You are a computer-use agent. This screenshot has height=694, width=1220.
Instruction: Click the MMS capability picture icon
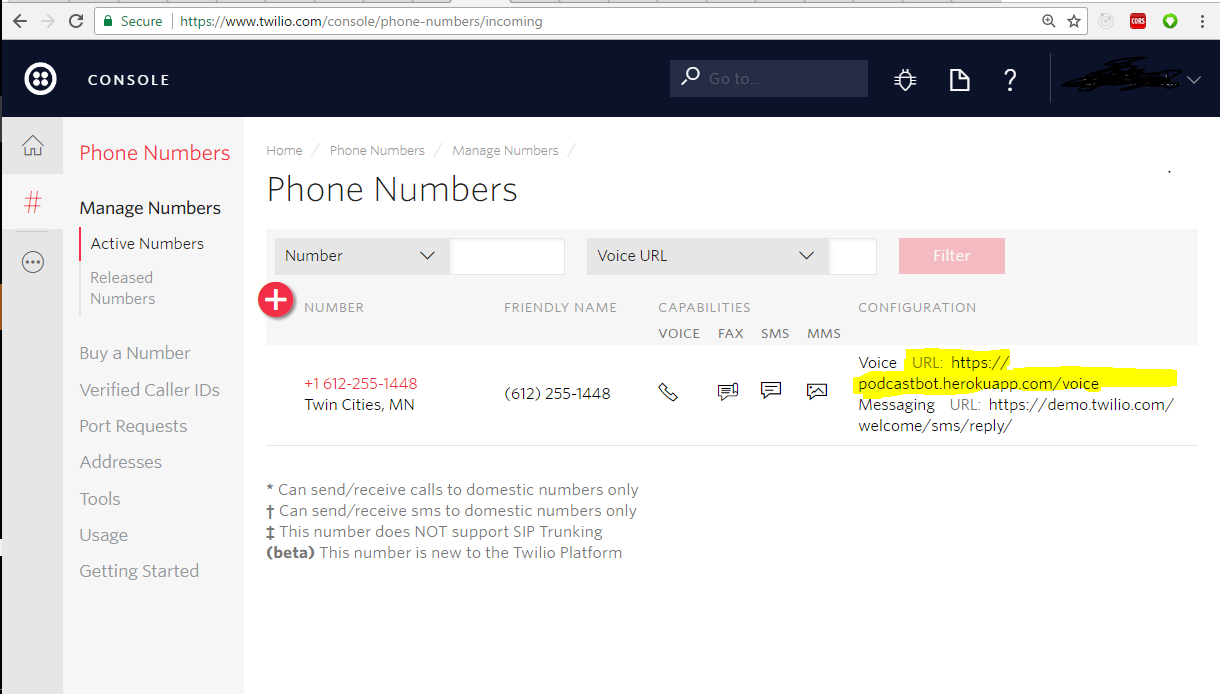point(817,392)
